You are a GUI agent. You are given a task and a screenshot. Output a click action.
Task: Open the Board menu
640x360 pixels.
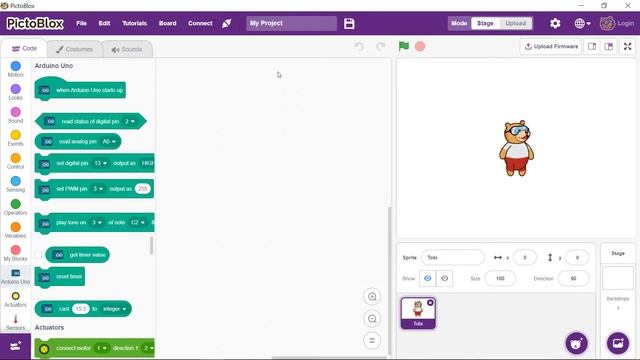tap(167, 23)
